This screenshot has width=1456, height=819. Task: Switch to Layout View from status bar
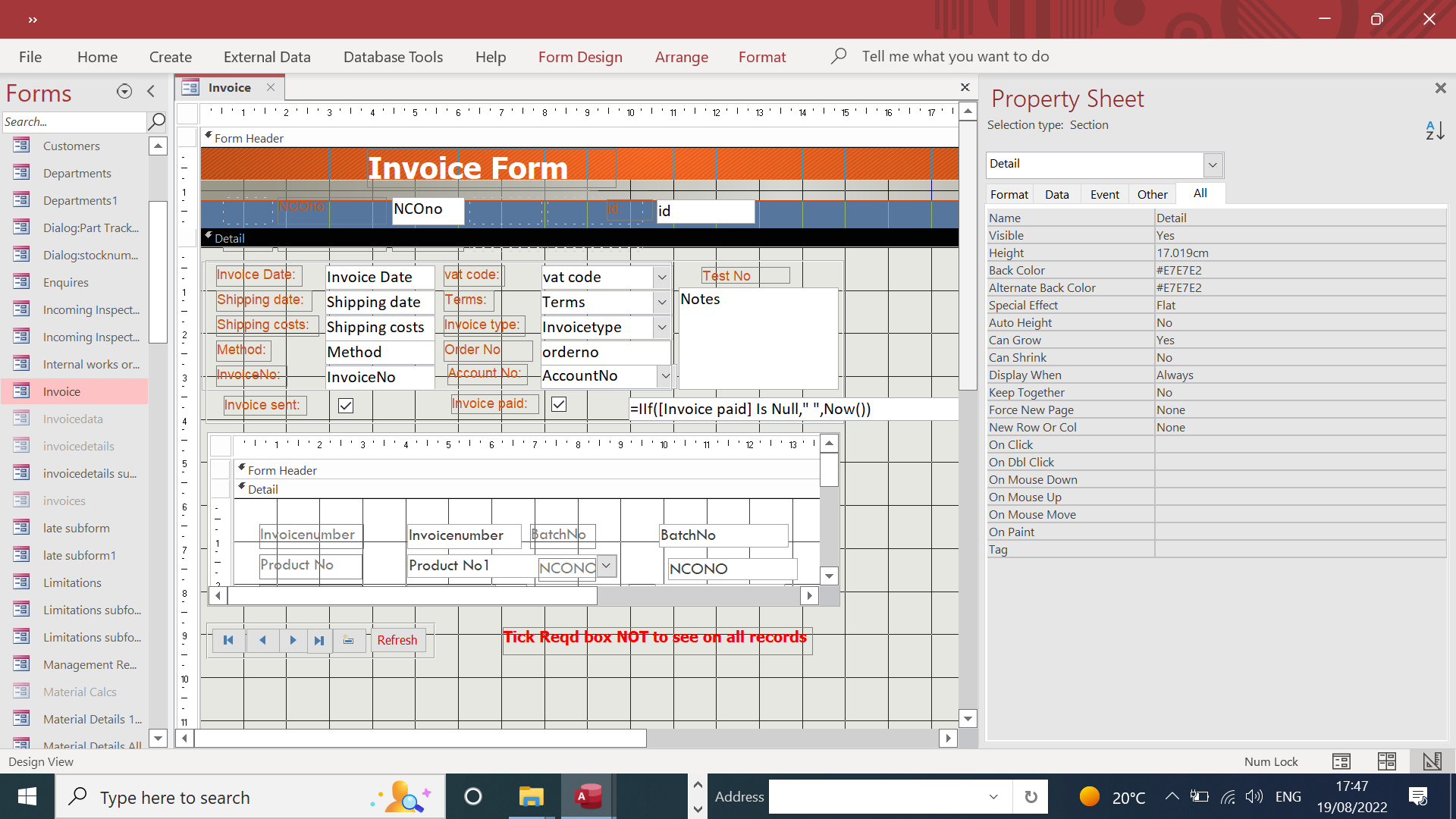click(1386, 761)
